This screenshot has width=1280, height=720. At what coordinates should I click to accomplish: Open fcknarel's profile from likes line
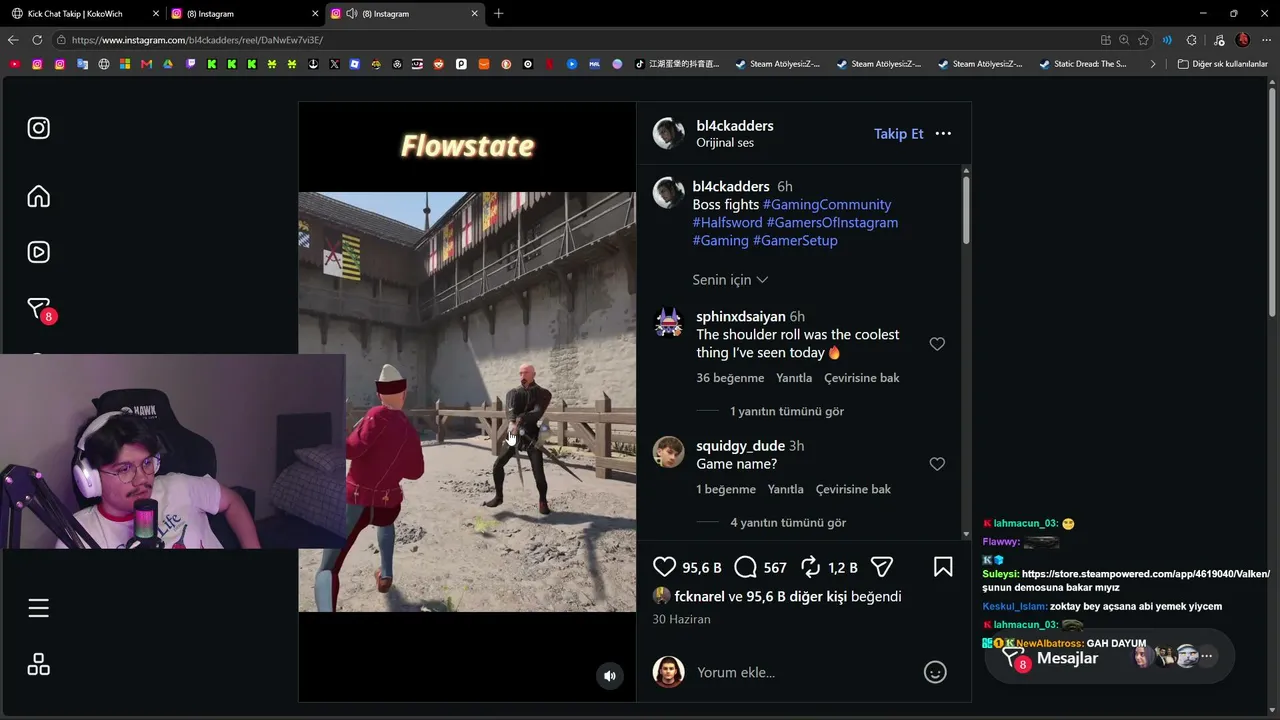coord(699,596)
